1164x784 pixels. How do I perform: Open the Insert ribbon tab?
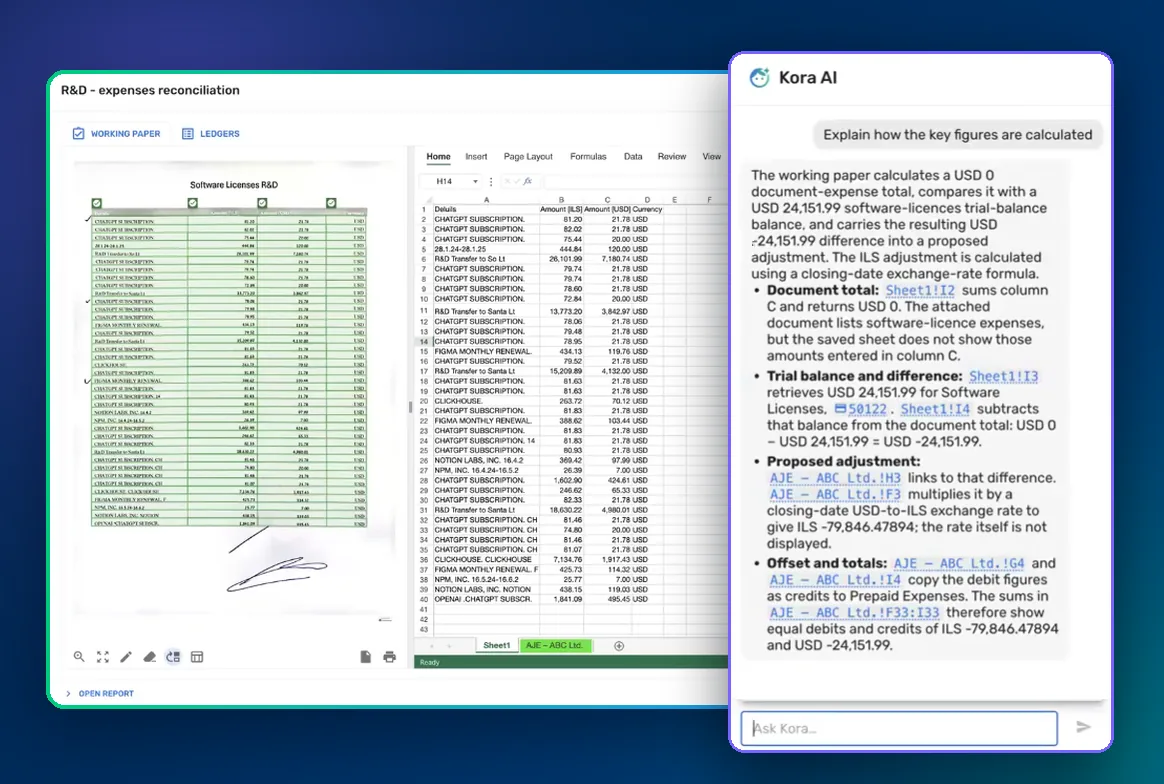(x=476, y=157)
